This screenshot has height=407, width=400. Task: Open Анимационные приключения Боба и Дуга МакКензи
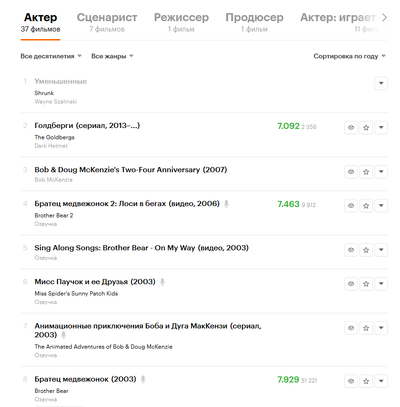tap(148, 330)
